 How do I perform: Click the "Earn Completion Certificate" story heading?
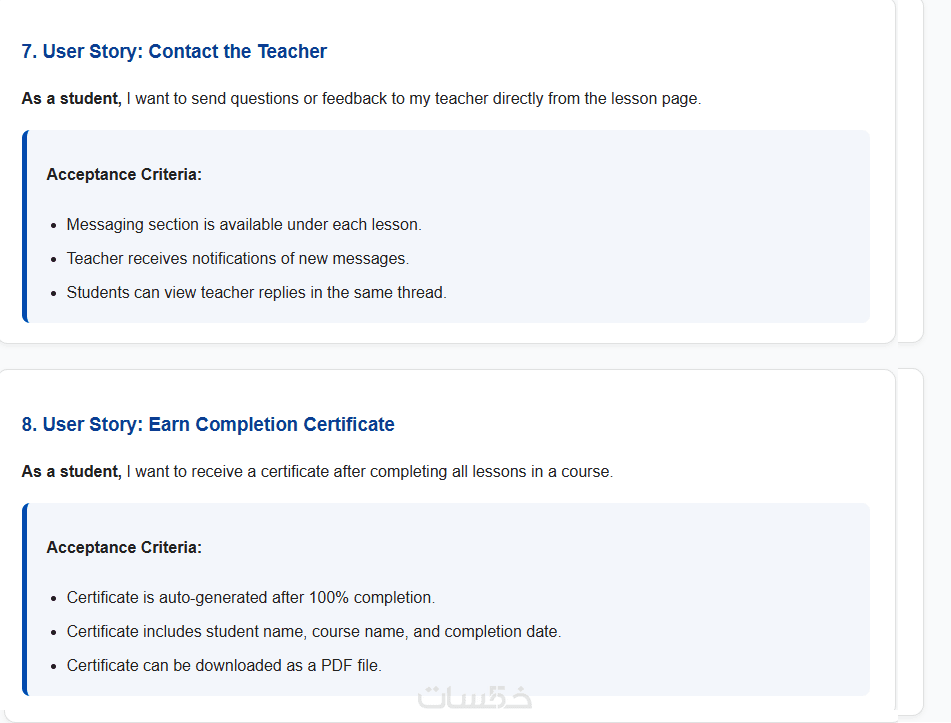tap(208, 424)
